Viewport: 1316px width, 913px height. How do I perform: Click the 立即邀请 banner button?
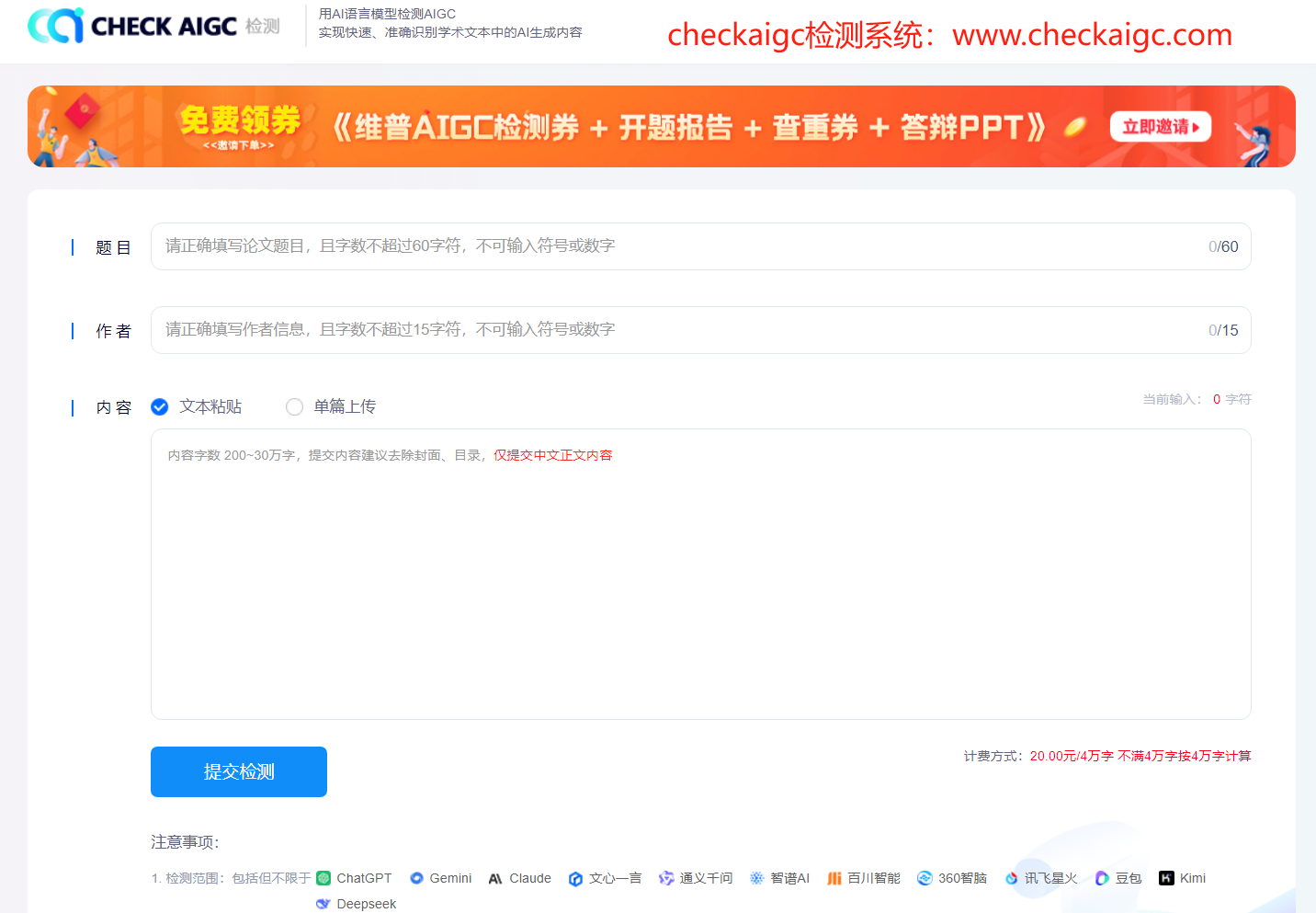click(x=1160, y=127)
